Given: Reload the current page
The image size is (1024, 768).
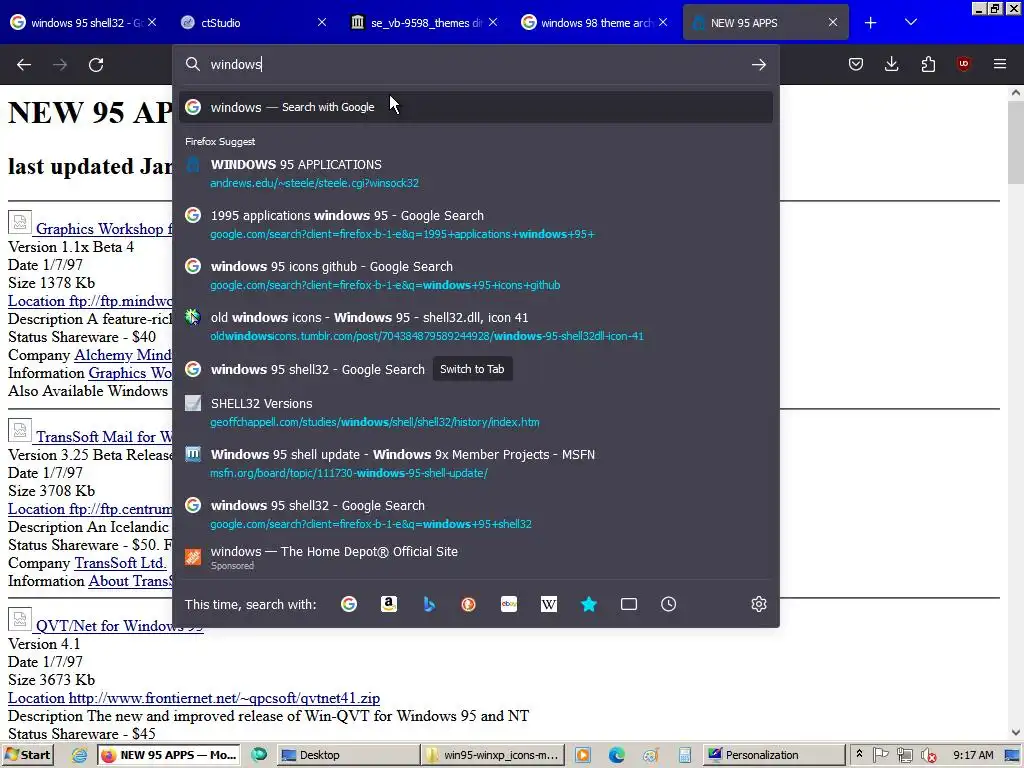Looking at the screenshot, I should (96, 65).
